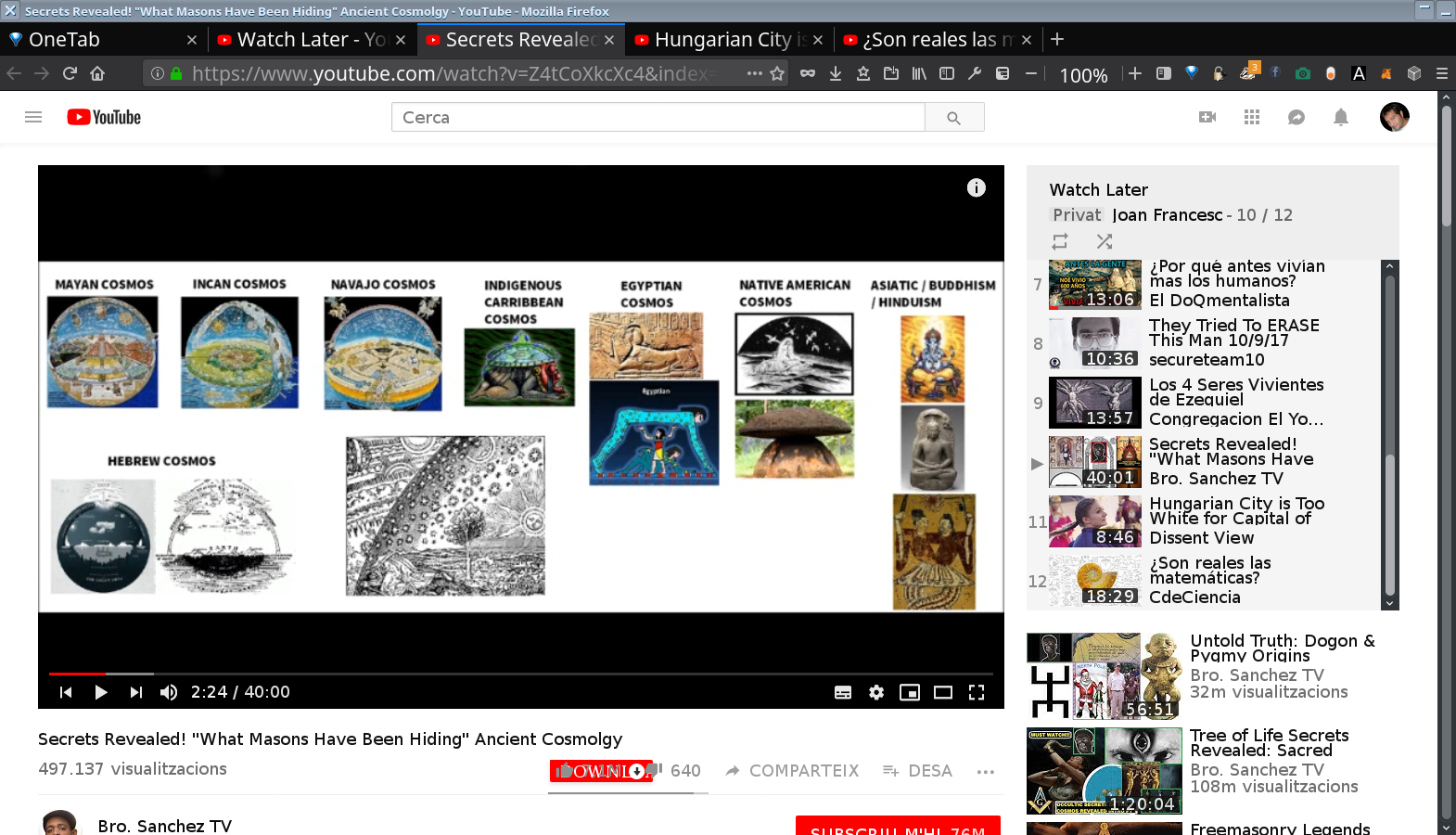Screen dimensions: 1456x835
Task: Show video info card icon
Action: pyautogui.click(x=977, y=187)
